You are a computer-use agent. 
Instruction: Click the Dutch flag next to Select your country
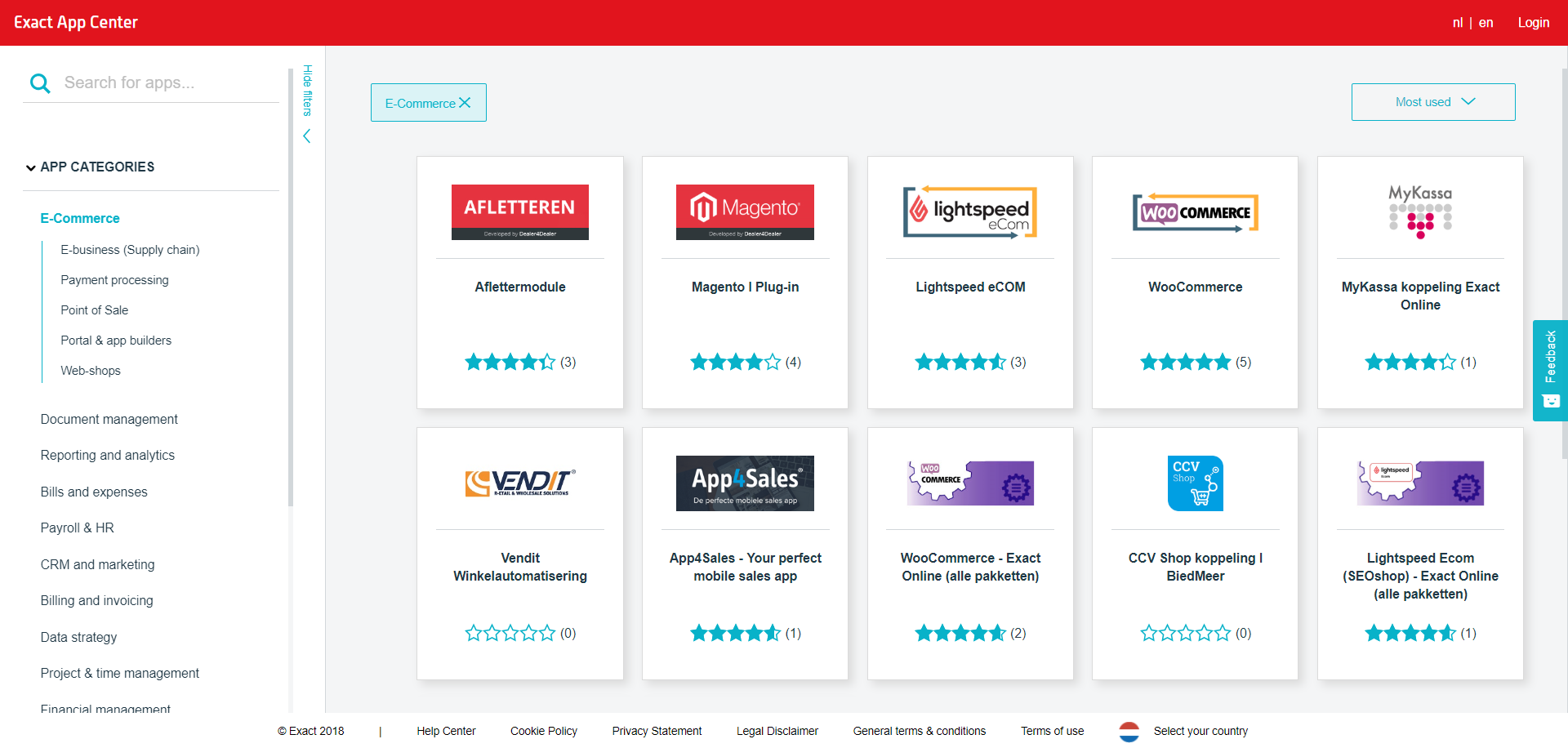[1129, 732]
